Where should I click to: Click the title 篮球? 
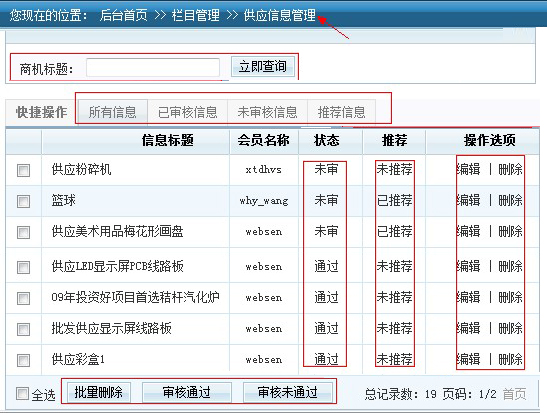[x=63, y=200]
